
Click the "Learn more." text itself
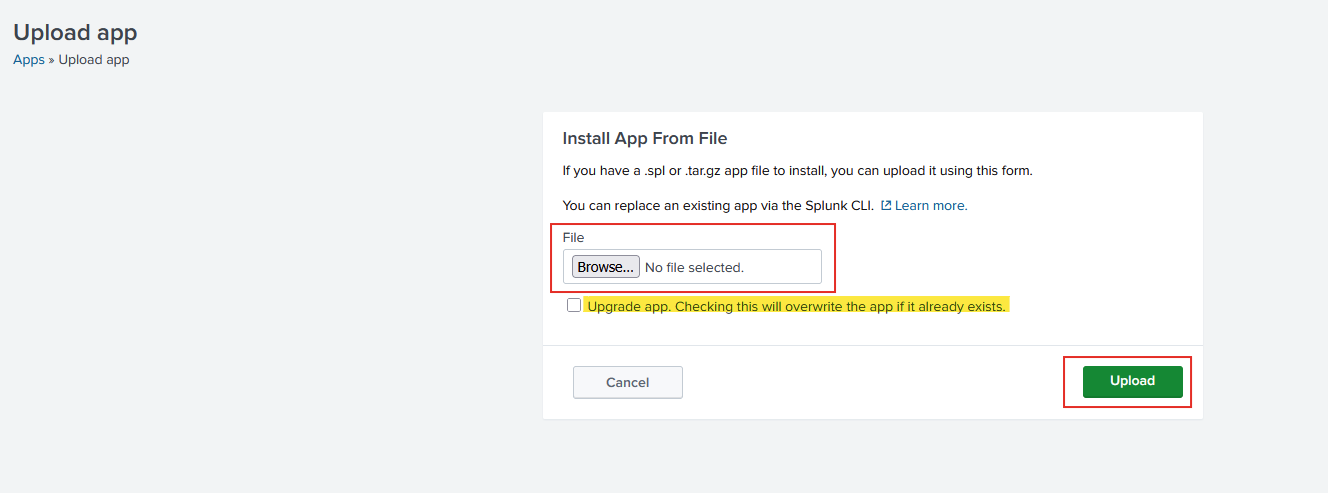931,205
